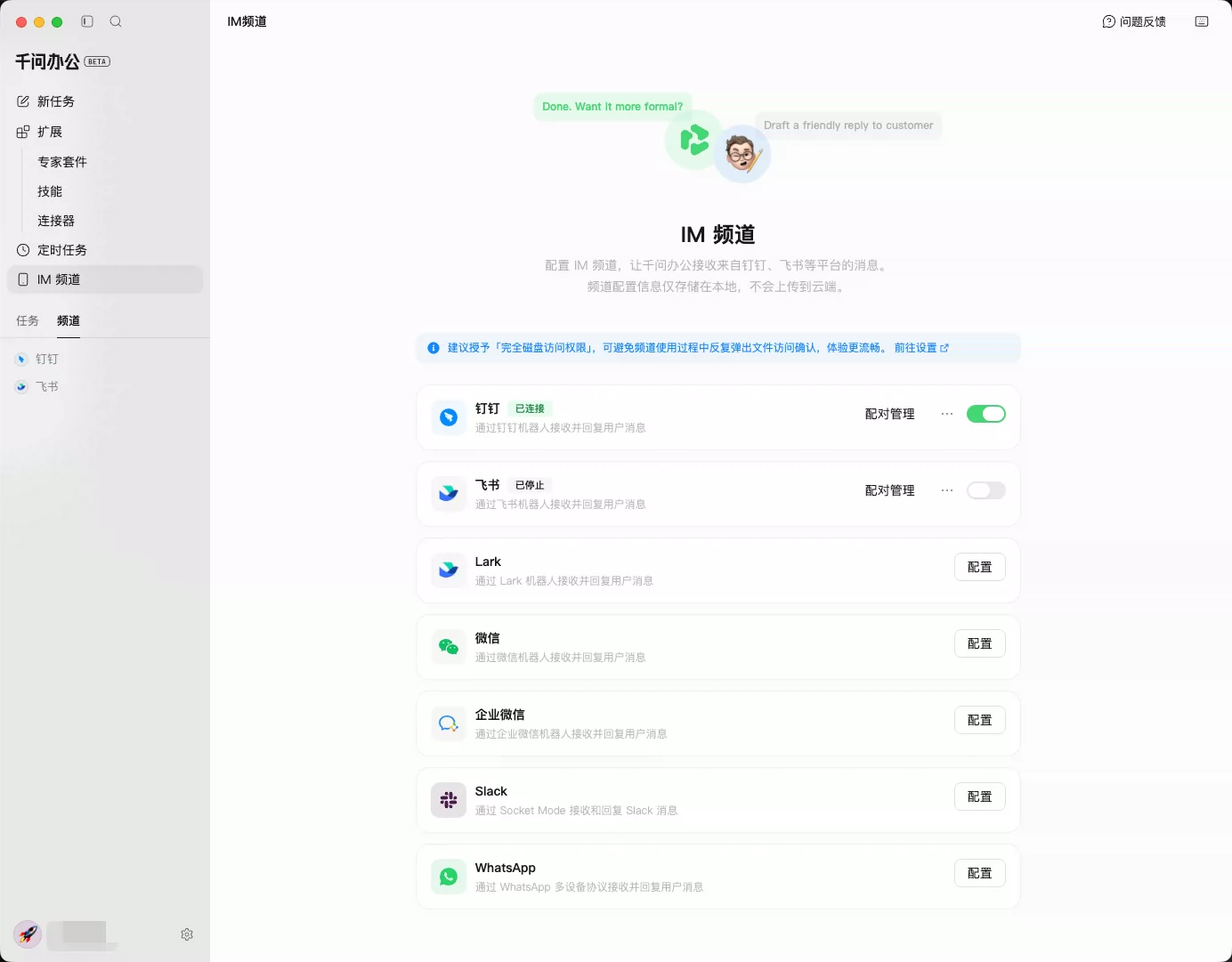Click 配置 for 企业微信 channel

click(x=980, y=720)
